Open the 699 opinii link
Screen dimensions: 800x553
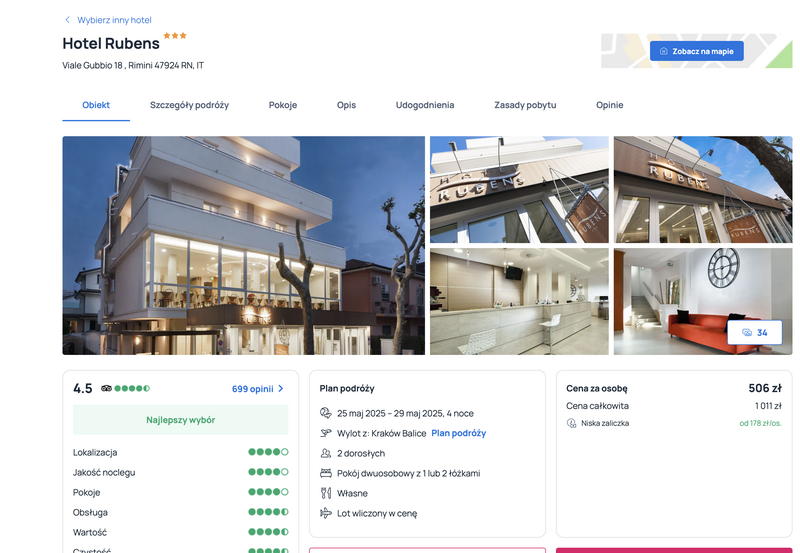(253, 389)
